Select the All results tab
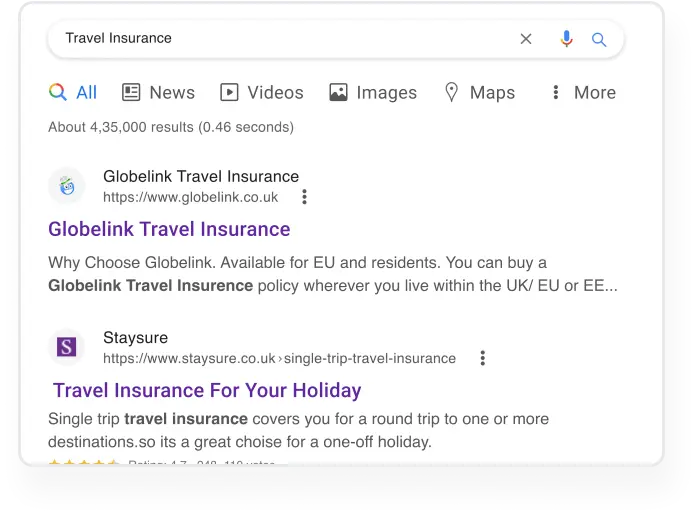This screenshot has width=697, height=516. tap(73, 93)
